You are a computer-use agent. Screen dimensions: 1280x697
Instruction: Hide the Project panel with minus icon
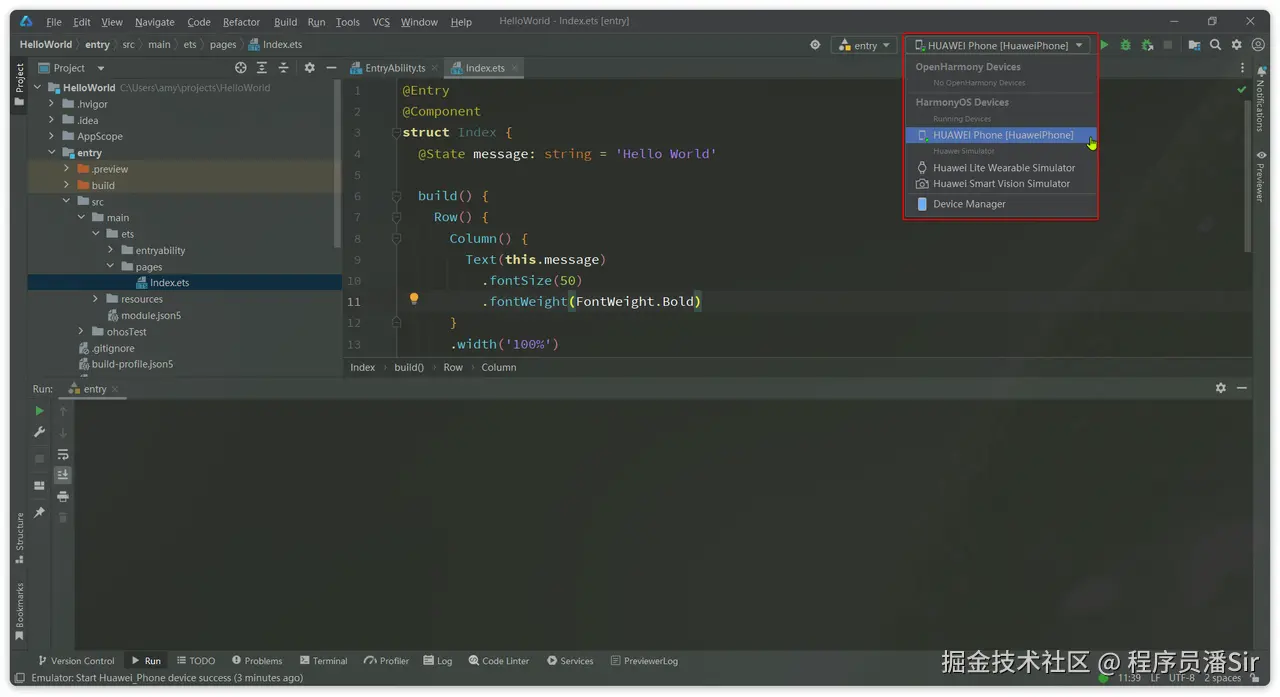pos(331,68)
